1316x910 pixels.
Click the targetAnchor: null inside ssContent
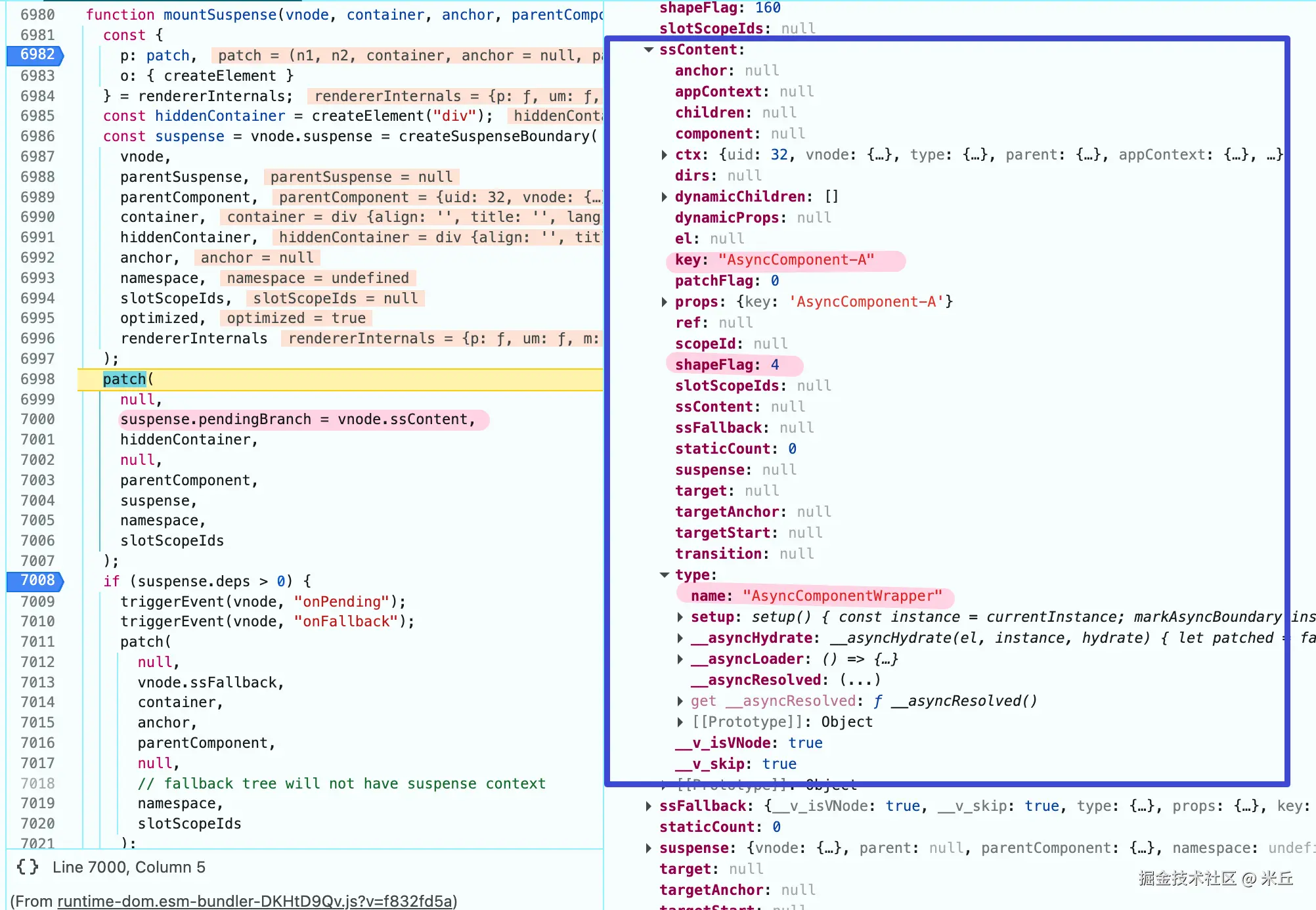pyautogui.click(x=753, y=512)
